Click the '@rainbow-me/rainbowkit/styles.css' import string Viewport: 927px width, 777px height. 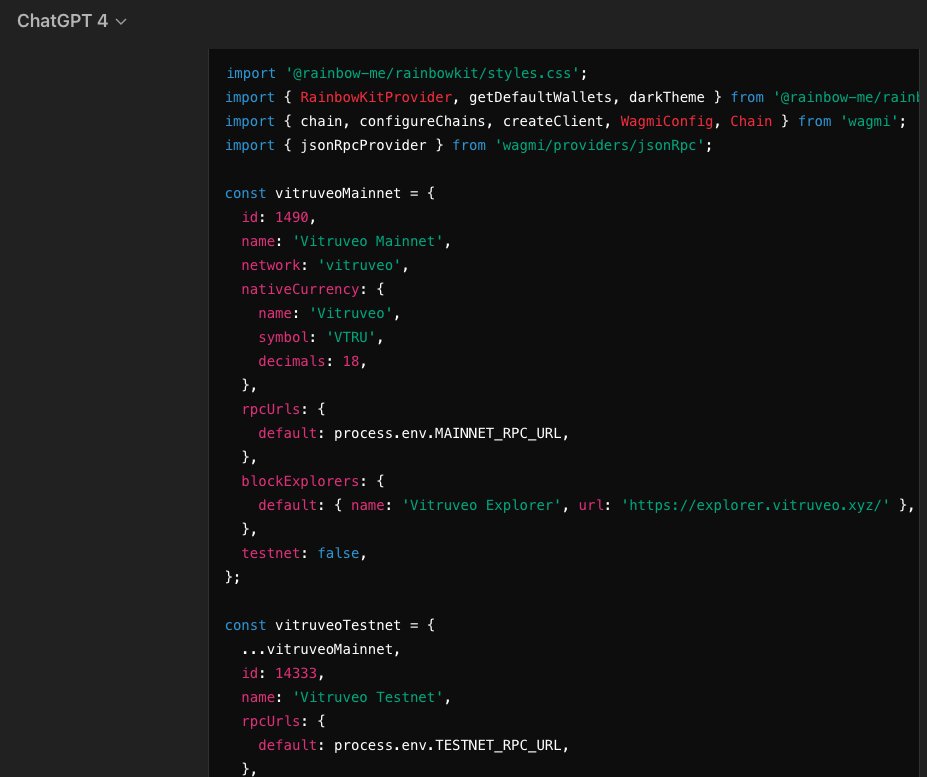coord(432,73)
